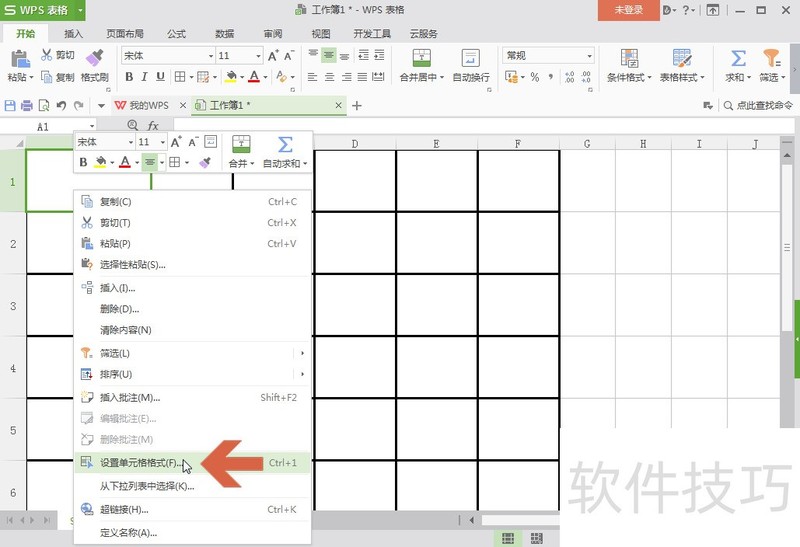Toggle Underline in the ribbon
Screen dimensions: 800x547
click(160, 77)
